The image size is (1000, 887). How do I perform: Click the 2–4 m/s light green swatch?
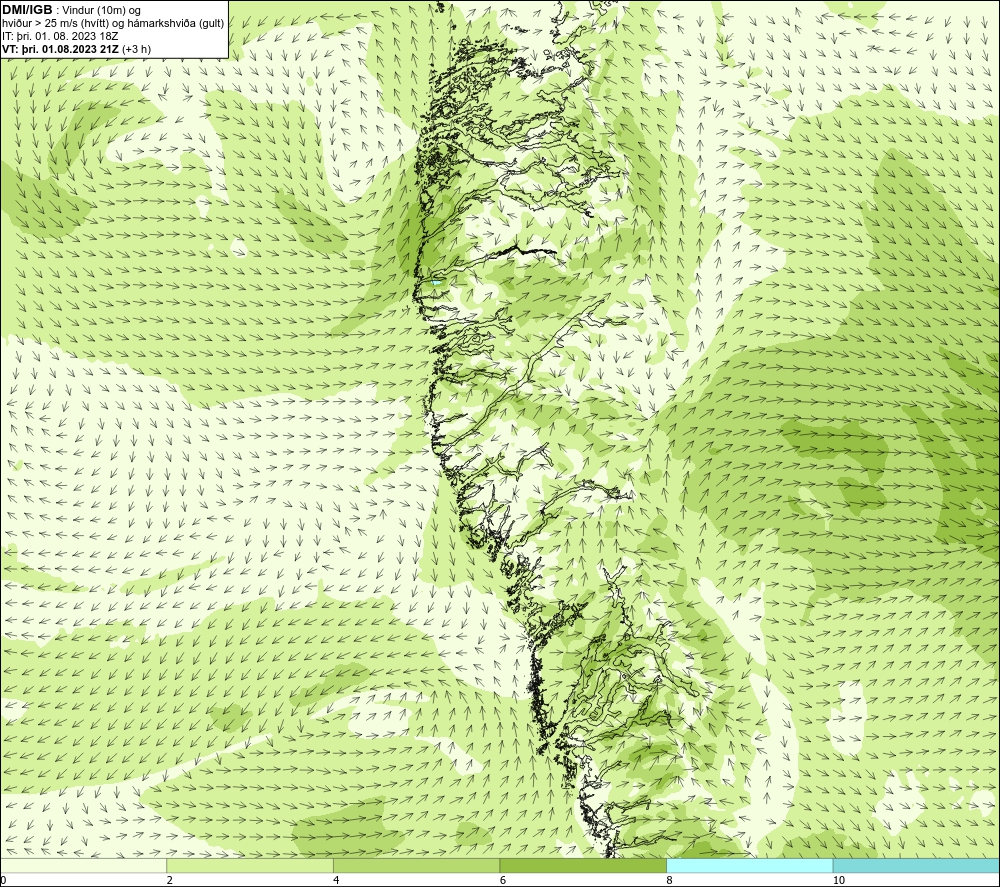[250, 865]
